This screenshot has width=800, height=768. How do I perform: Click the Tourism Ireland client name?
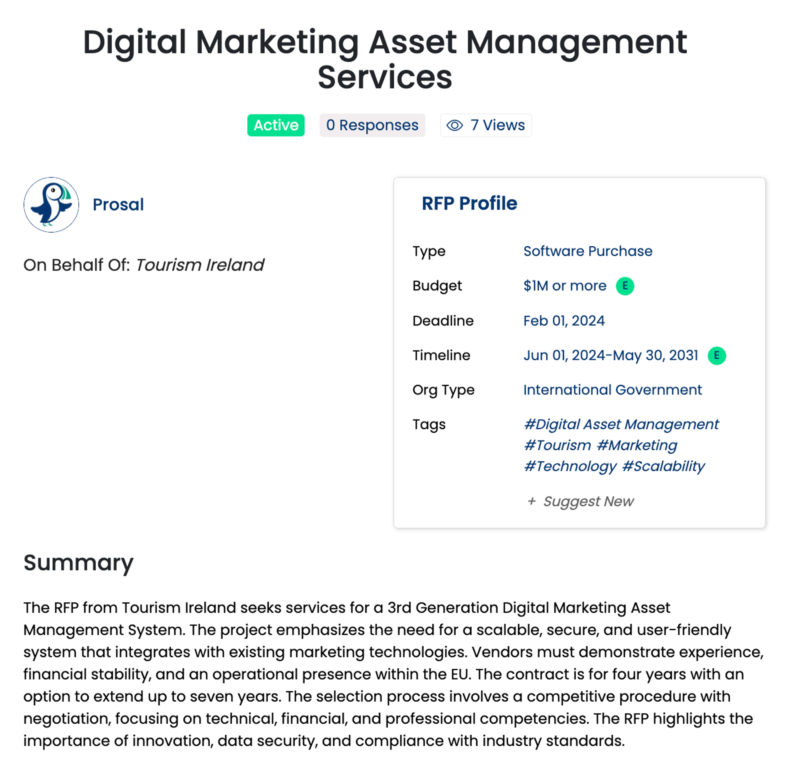200,265
